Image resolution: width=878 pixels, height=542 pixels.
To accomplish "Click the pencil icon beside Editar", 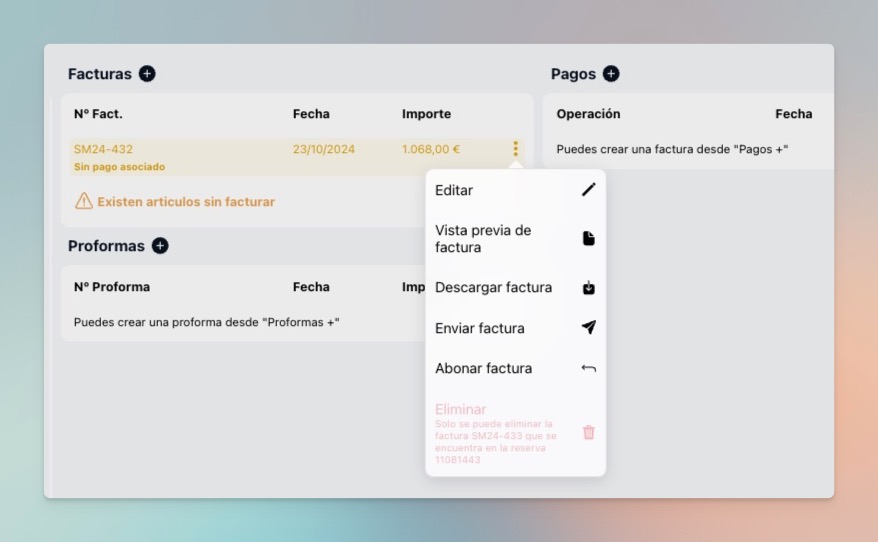I will [x=588, y=190].
